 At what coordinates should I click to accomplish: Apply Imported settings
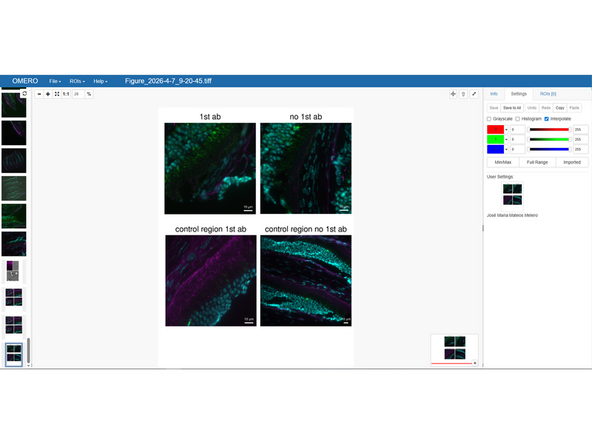pyautogui.click(x=572, y=162)
